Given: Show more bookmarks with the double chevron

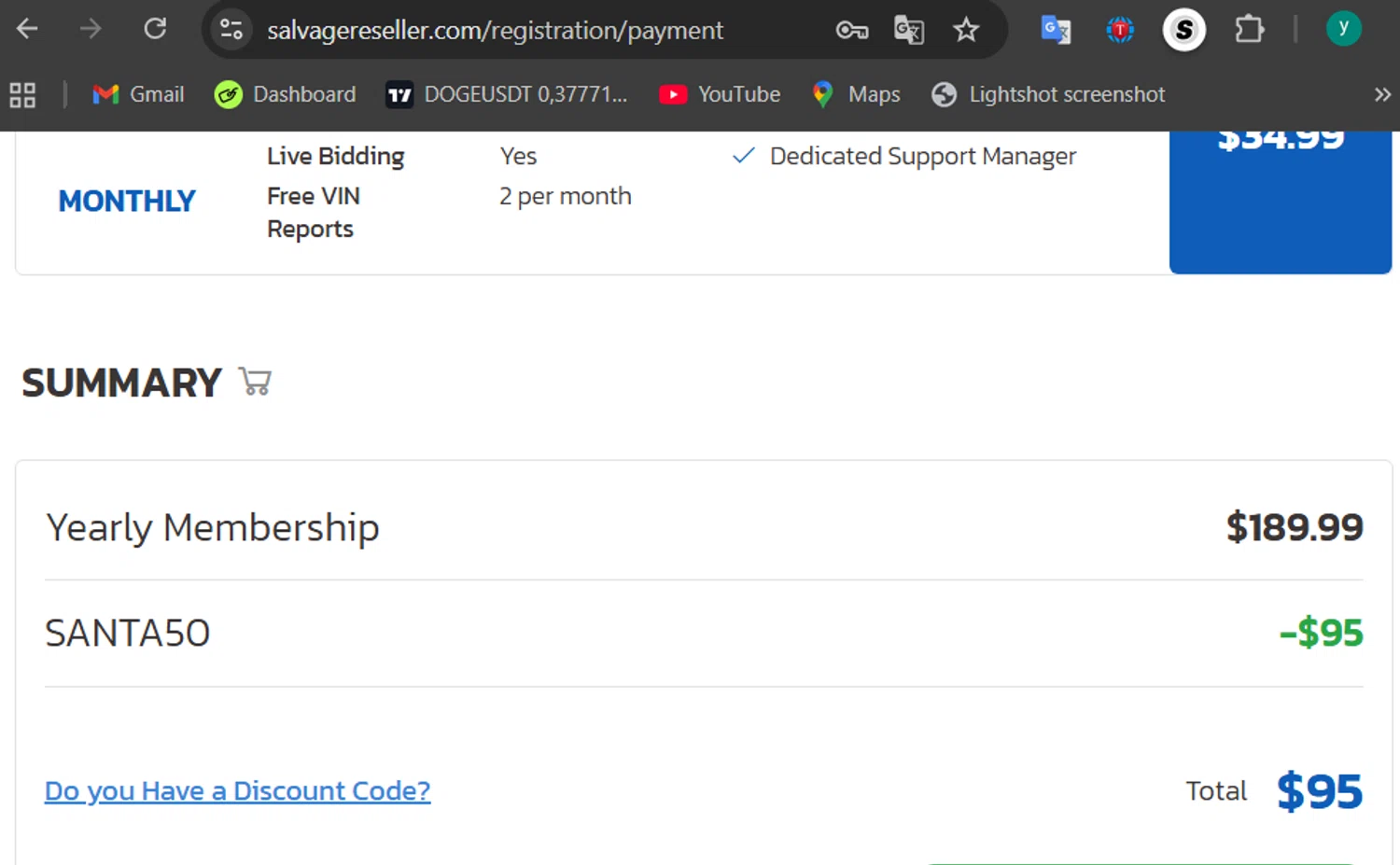Looking at the screenshot, I should (x=1382, y=94).
